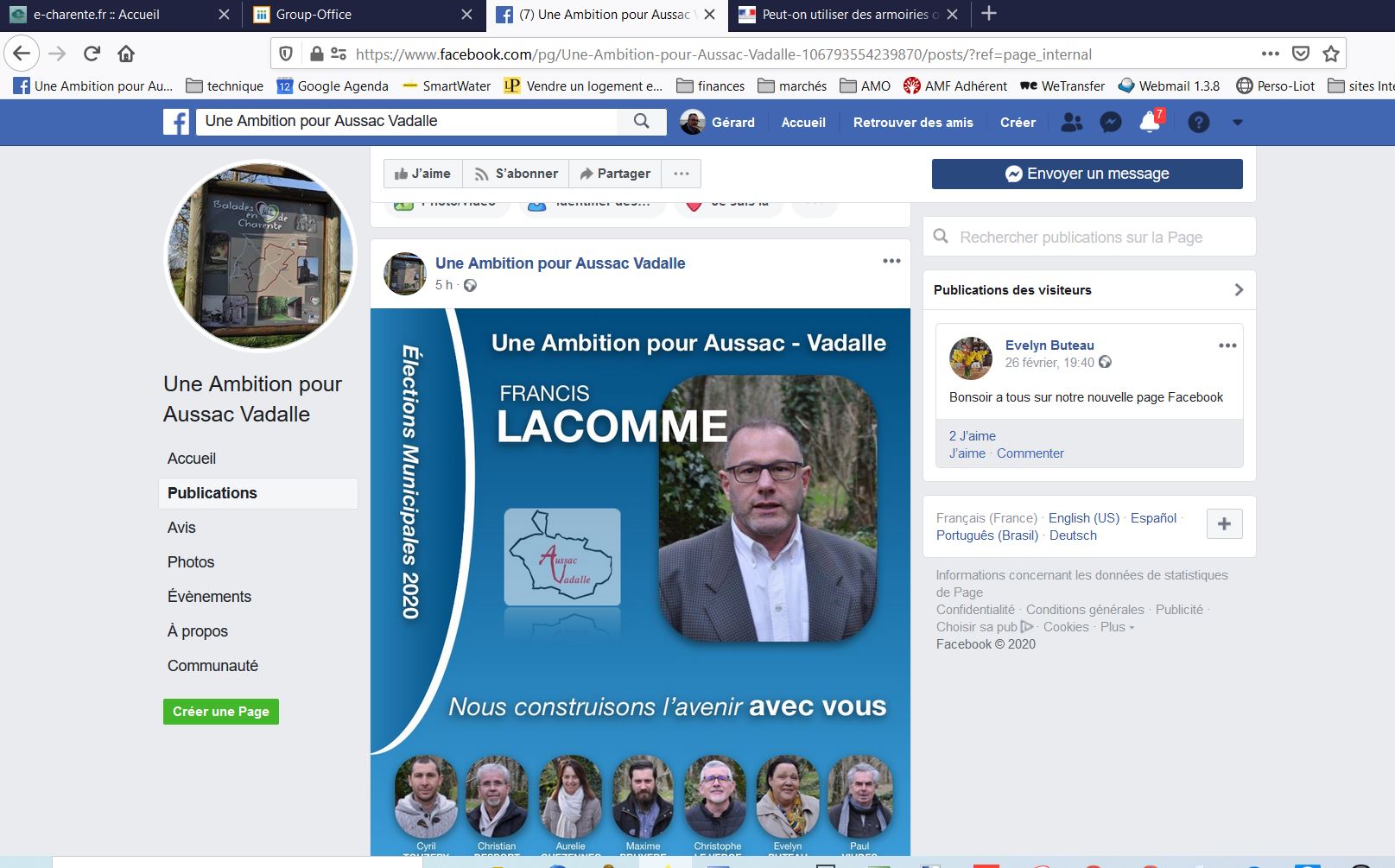This screenshot has width=1395, height=868.
Task: Go to browser home page icon
Action: pyautogui.click(x=126, y=54)
